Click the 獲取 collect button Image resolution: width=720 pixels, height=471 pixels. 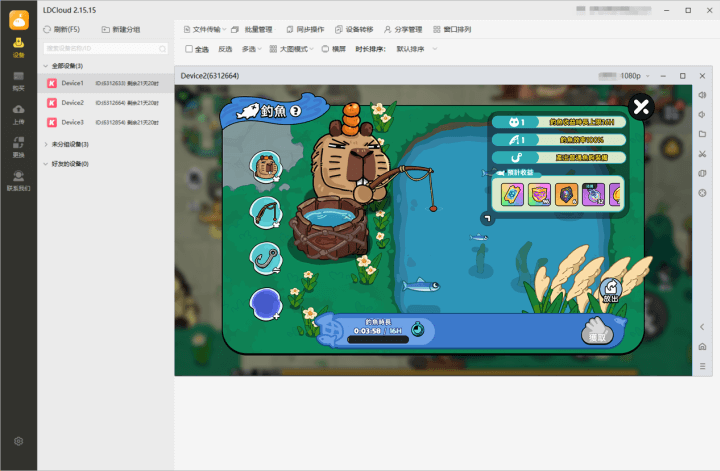[x=597, y=331]
